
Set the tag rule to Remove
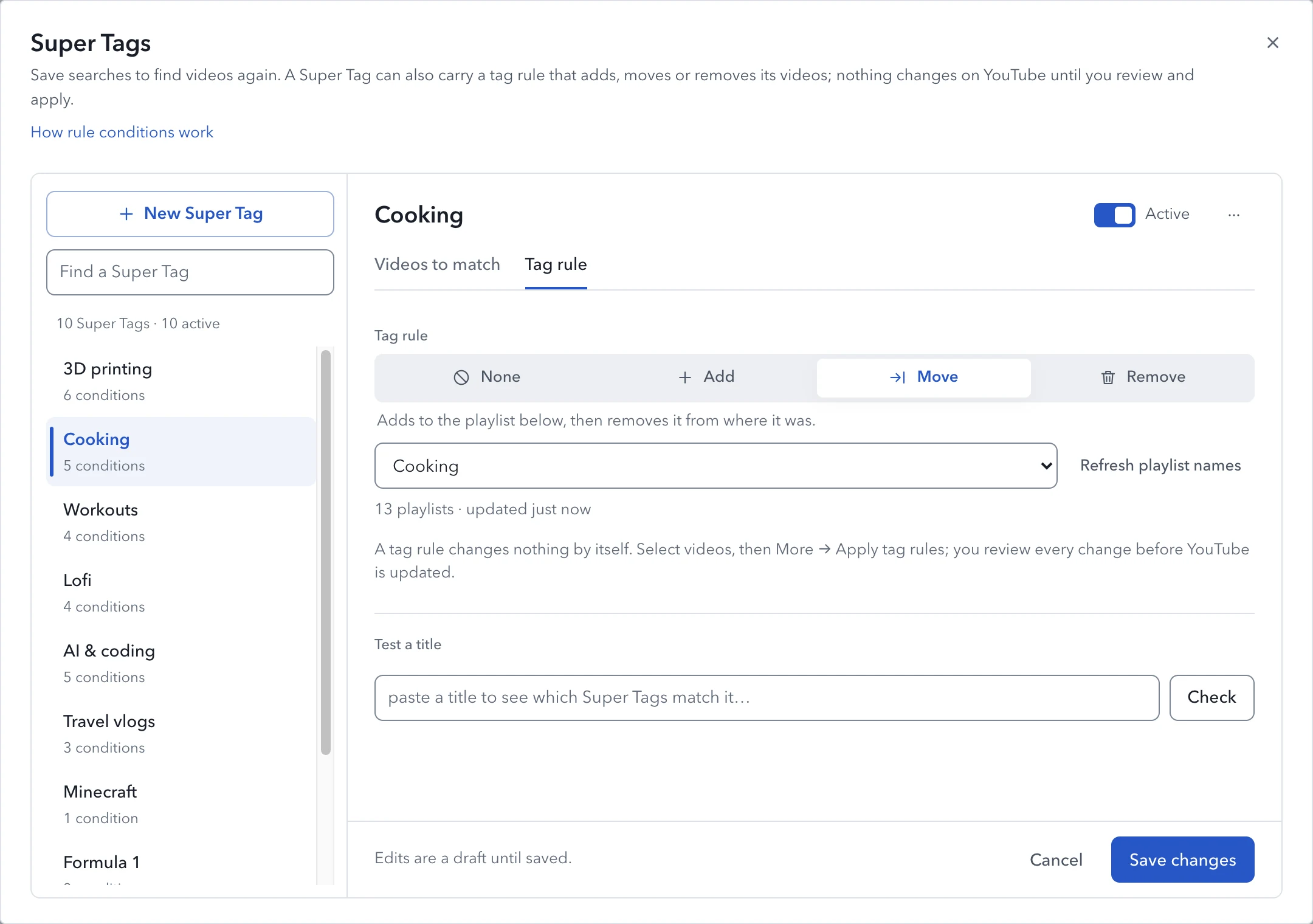[1143, 377]
